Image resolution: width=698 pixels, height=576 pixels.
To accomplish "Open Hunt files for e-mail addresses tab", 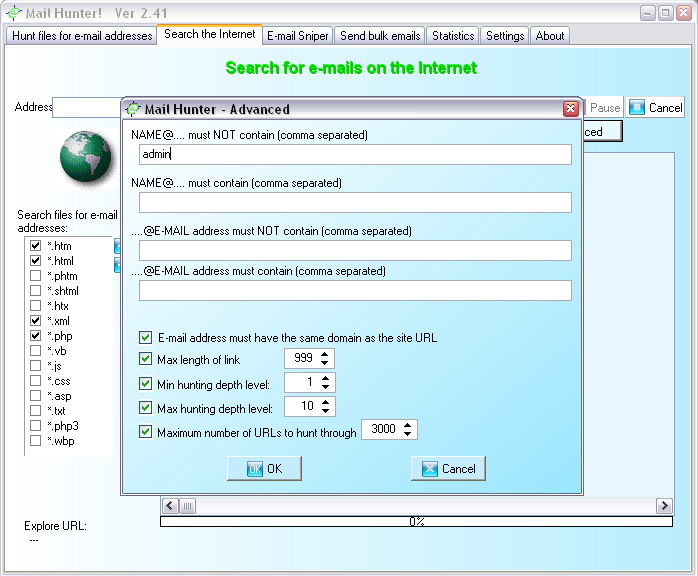I will 82,36.
